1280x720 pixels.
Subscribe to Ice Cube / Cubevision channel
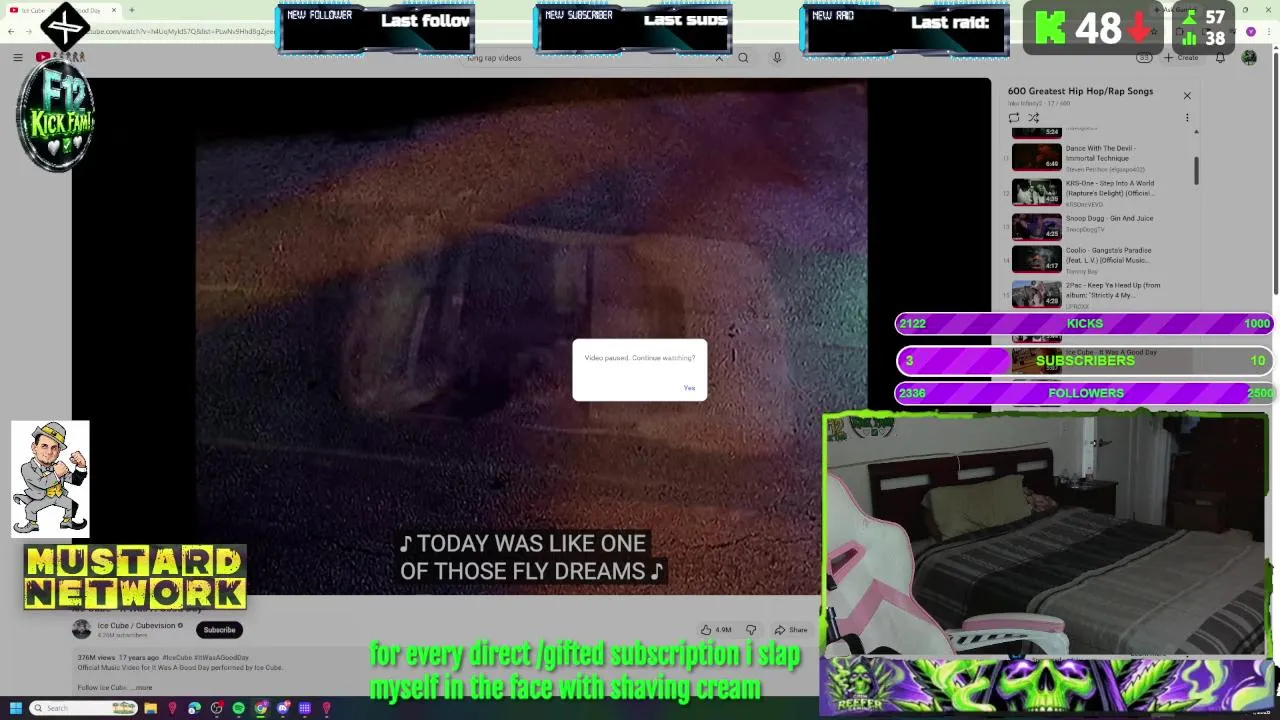click(x=219, y=630)
